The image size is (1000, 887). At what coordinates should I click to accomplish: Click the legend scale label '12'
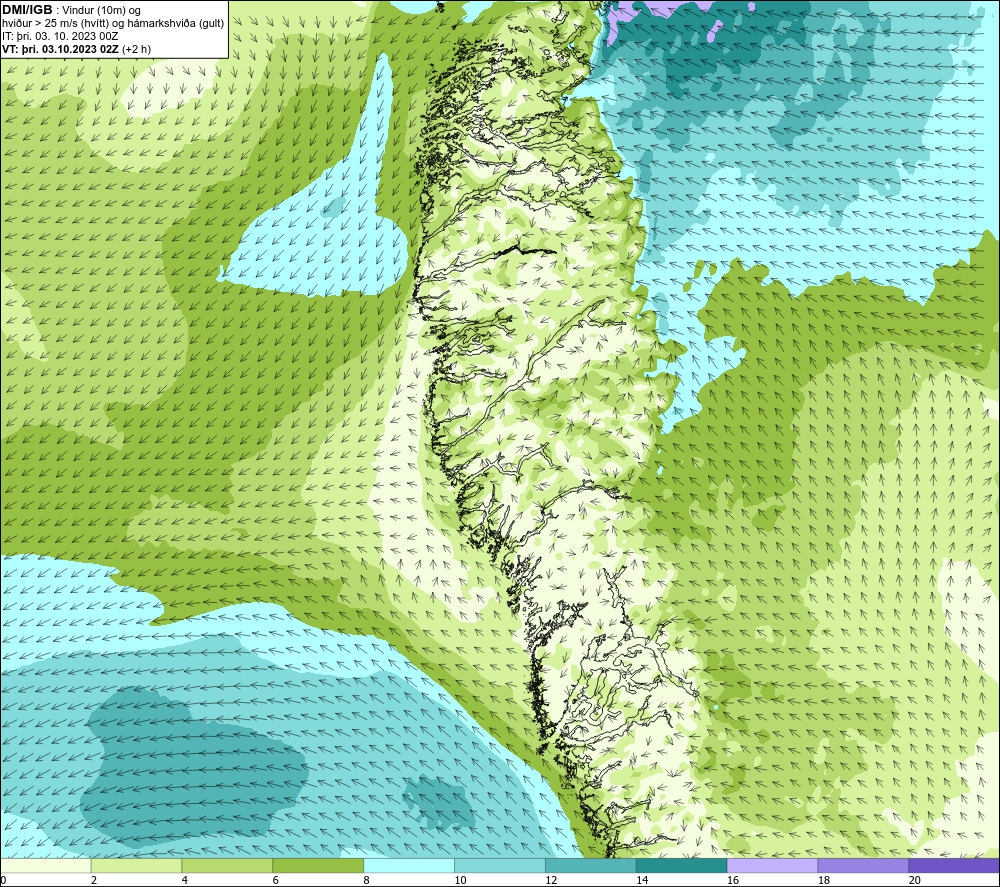click(551, 880)
